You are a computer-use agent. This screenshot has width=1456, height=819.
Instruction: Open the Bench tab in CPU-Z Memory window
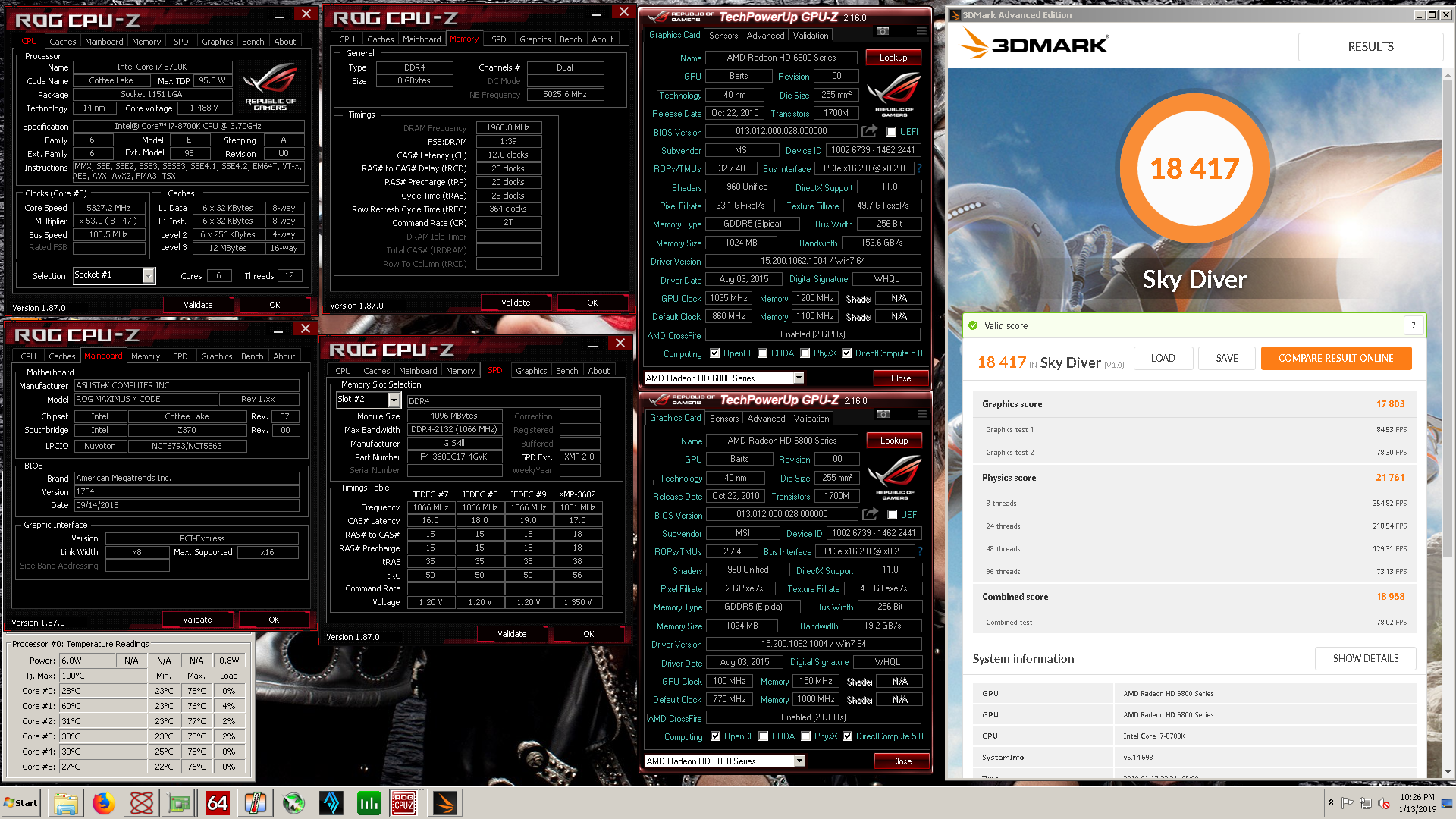point(571,39)
